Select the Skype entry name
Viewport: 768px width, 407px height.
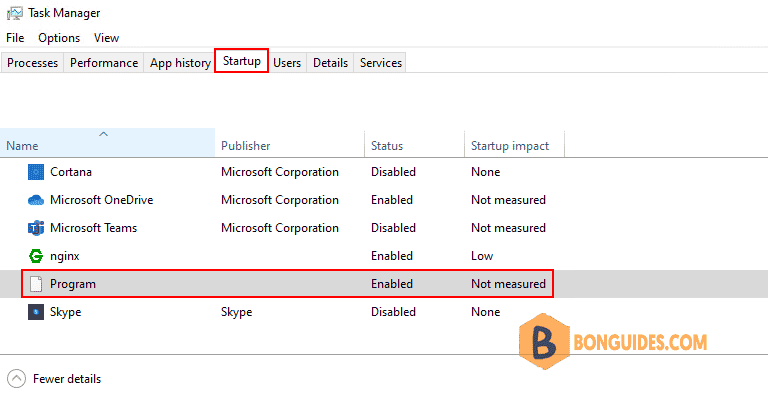click(66, 312)
